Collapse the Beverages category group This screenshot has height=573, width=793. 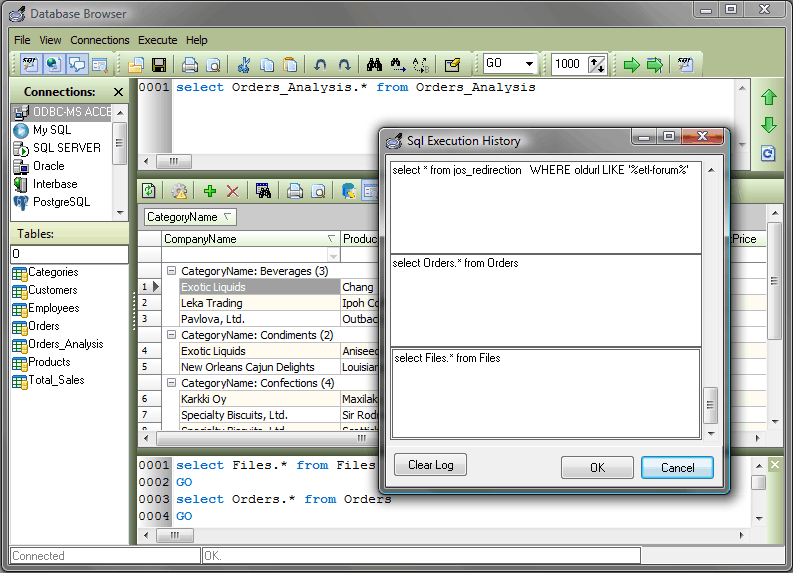171,271
